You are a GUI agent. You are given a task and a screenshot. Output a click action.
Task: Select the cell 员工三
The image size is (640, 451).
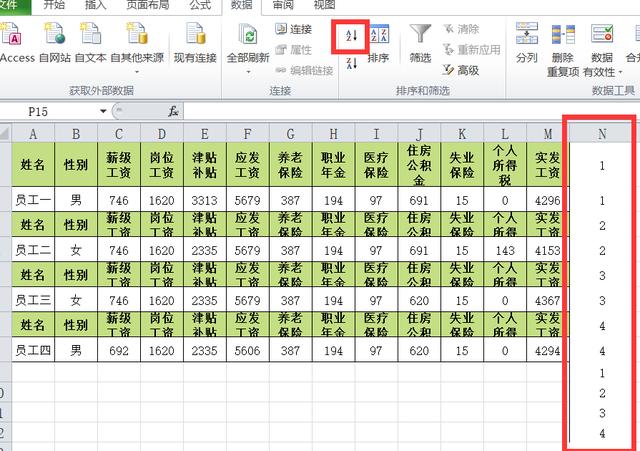33,300
